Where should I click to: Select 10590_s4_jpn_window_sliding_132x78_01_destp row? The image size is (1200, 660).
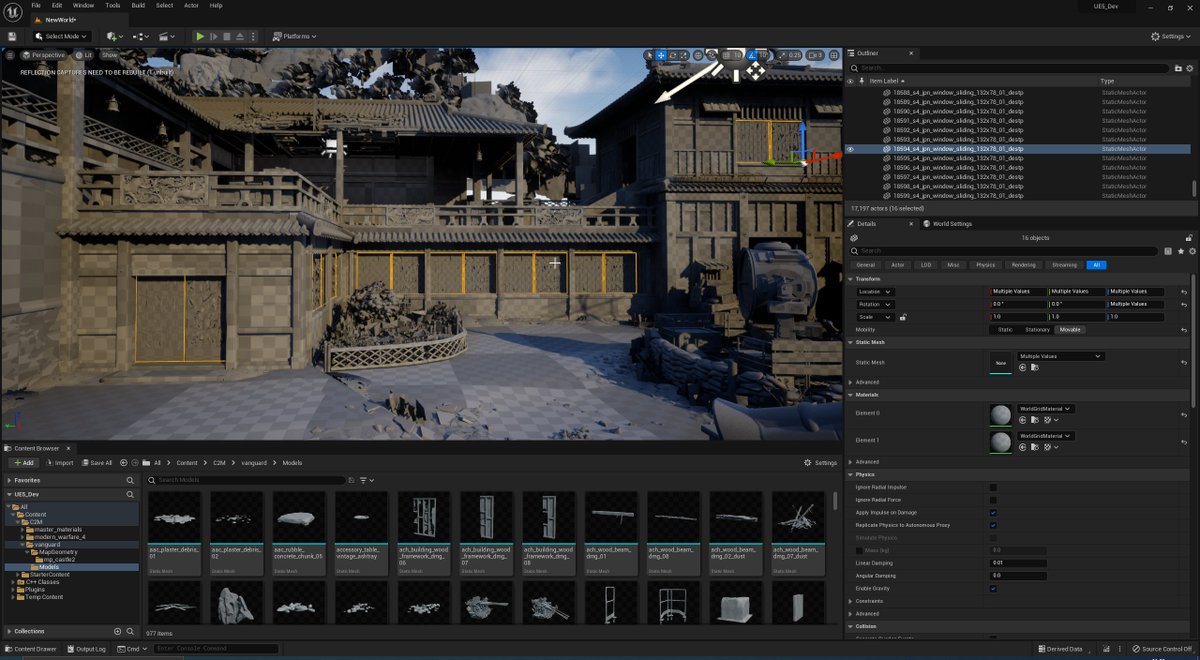click(x=1017, y=111)
